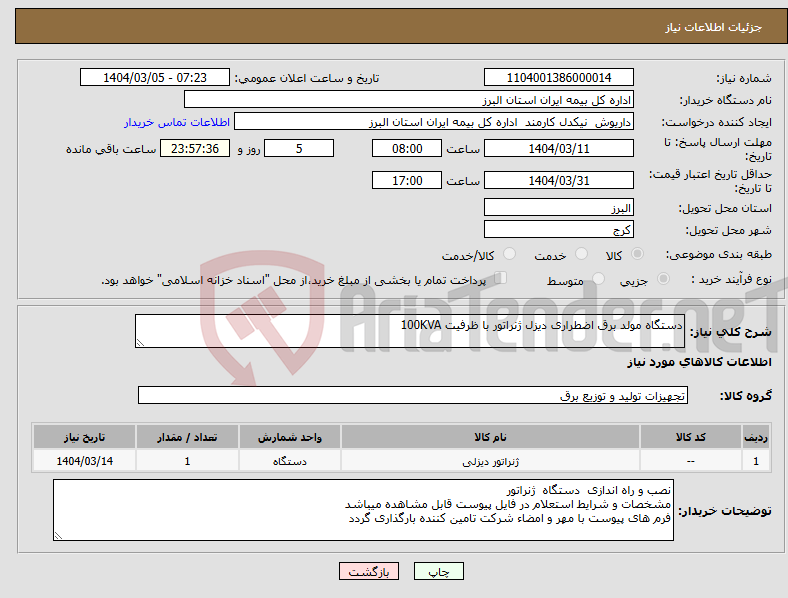Click the واحد شمارش column header
Screen dimensions: 788x598
click(290, 437)
